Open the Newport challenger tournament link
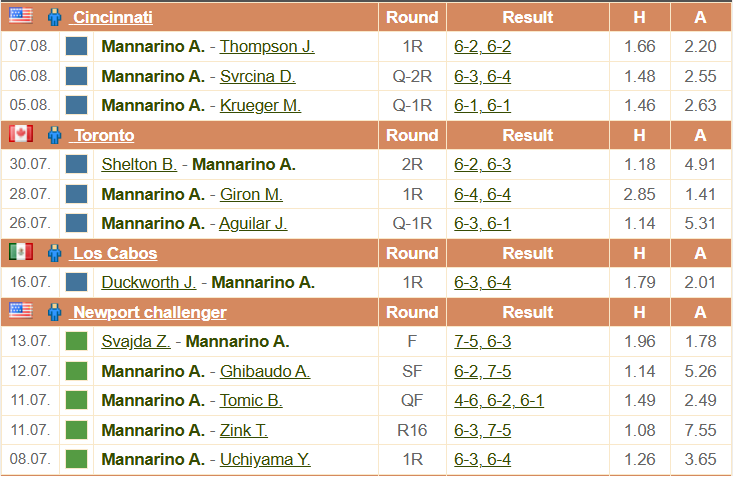Image resolution: width=733 pixels, height=478 pixels. click(148, 312)
